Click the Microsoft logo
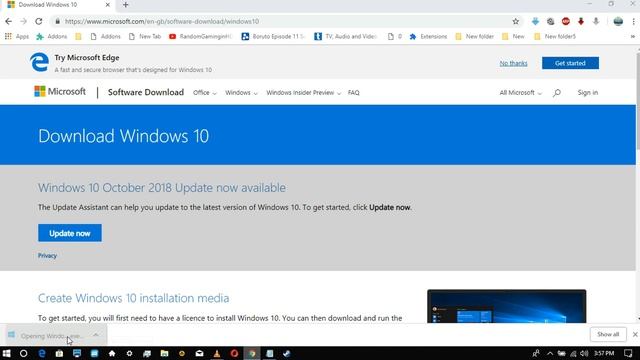Screen dimensions: 640x360 tap(60, 91)
